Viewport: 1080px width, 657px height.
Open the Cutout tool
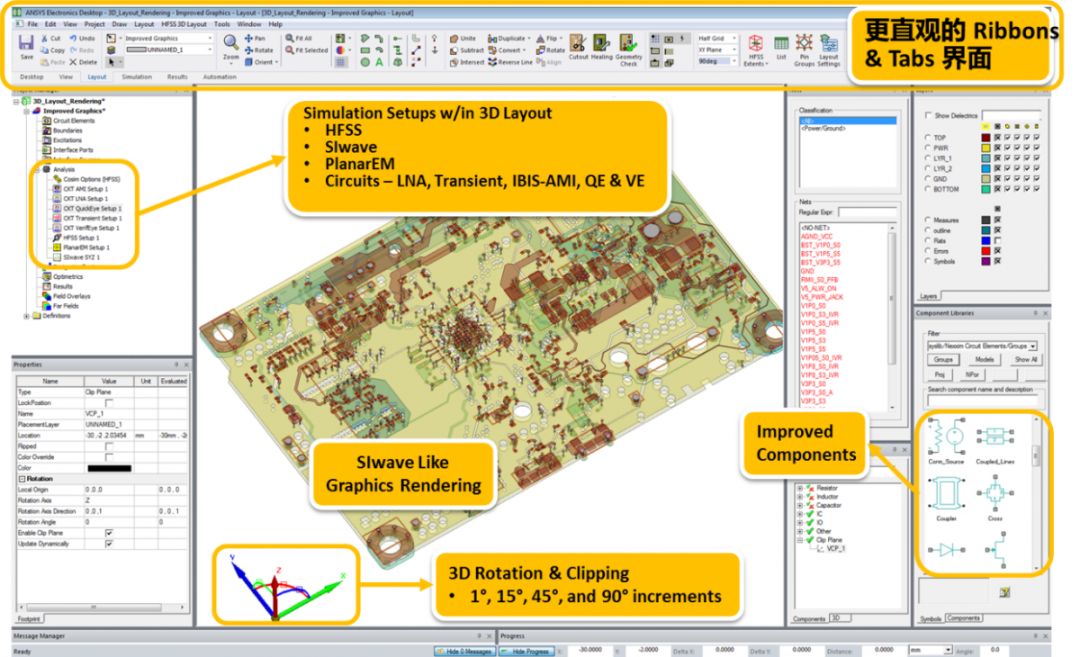(x=578, y=48)
